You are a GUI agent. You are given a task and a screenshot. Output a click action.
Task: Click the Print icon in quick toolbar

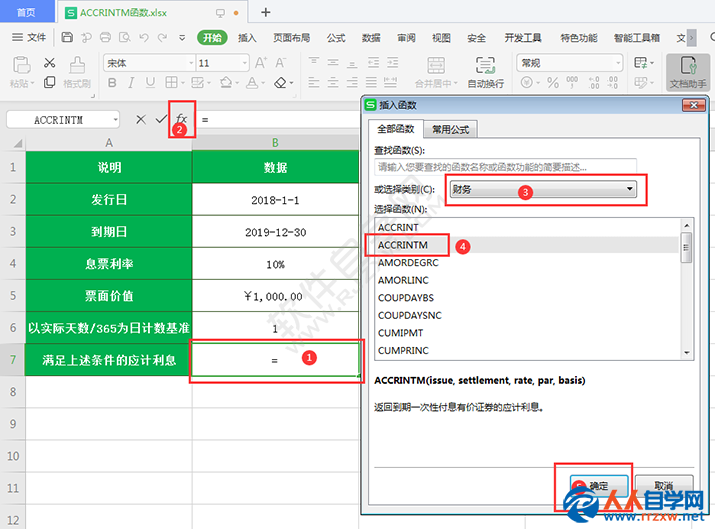pos(105,37)
